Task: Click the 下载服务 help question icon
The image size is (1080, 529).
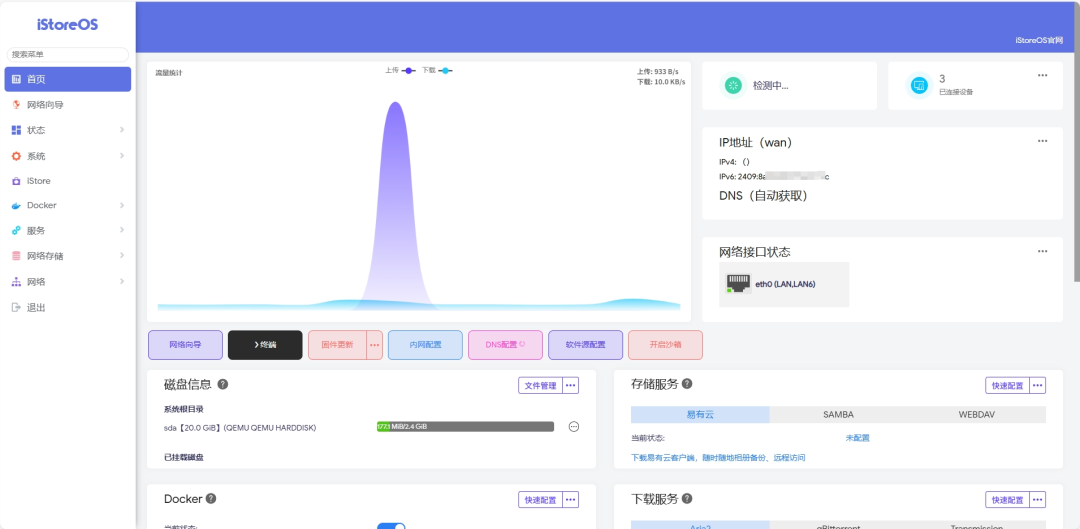Action: pyautogui.click(x=687, y=498)
